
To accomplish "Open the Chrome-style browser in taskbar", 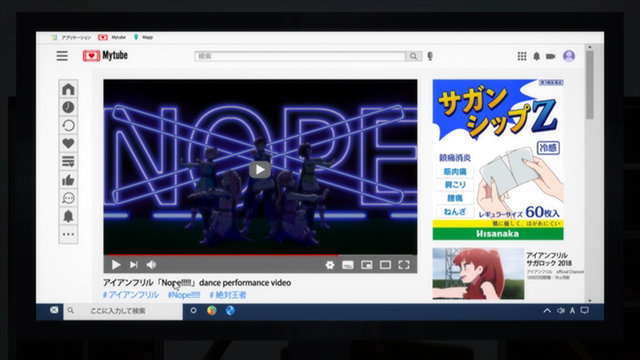I will (x=211, y=311).
